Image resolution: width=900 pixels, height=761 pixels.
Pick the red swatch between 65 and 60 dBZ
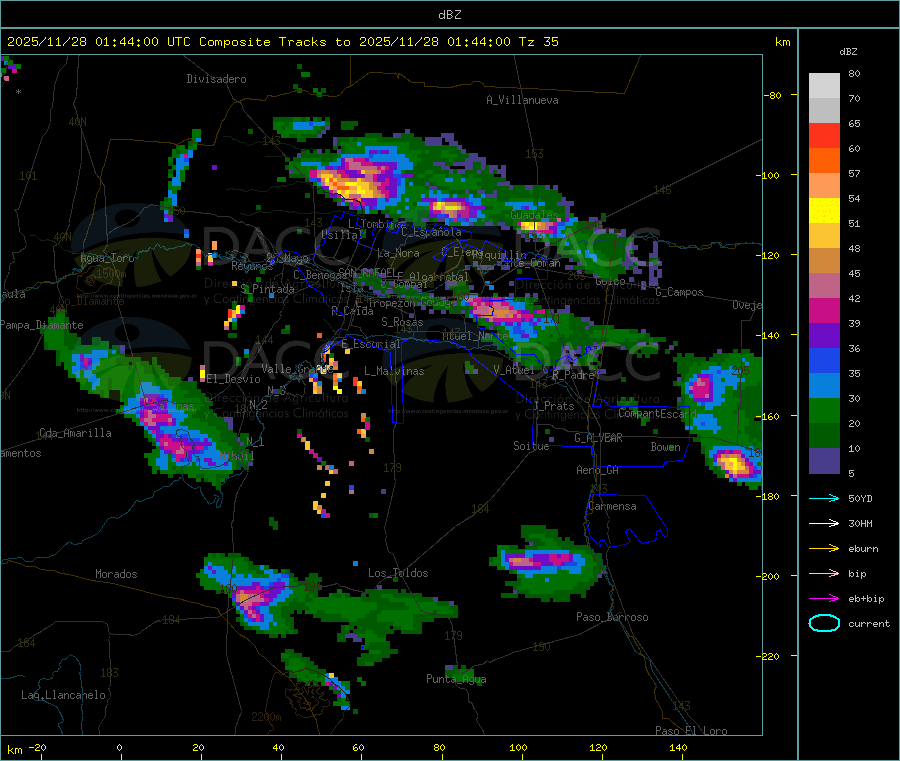coord(824,135)
